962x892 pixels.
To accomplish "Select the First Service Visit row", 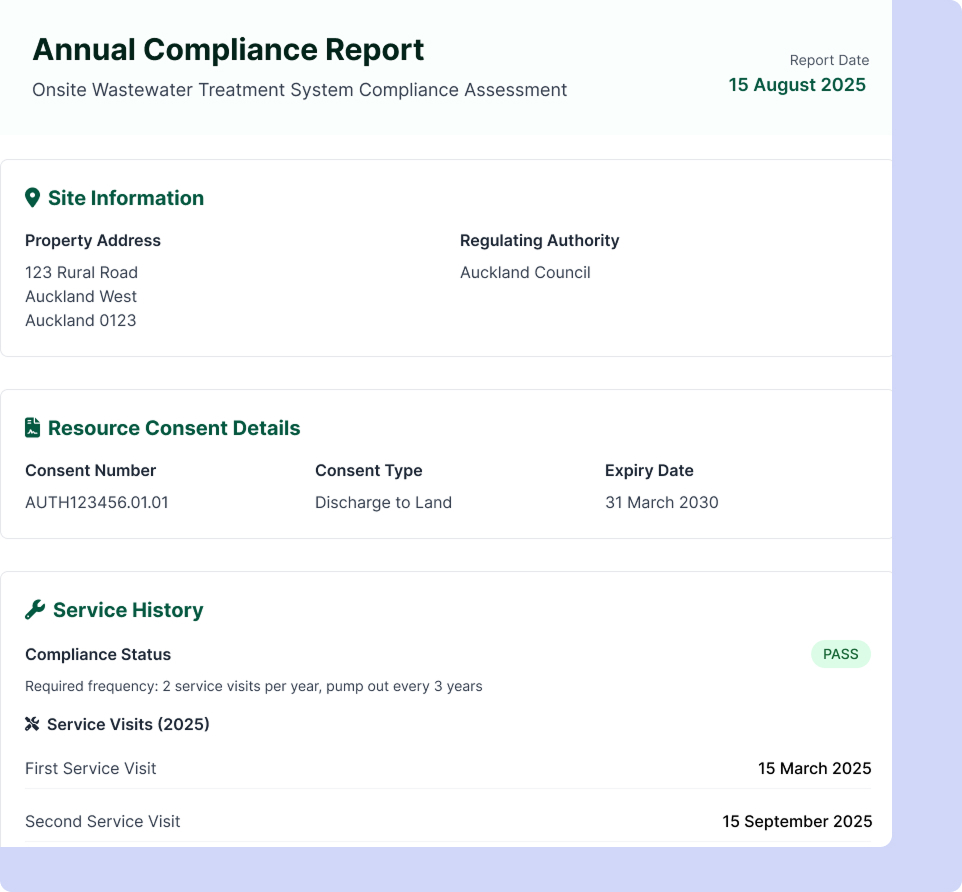I will pyautogui.click(x=91, y=768).
